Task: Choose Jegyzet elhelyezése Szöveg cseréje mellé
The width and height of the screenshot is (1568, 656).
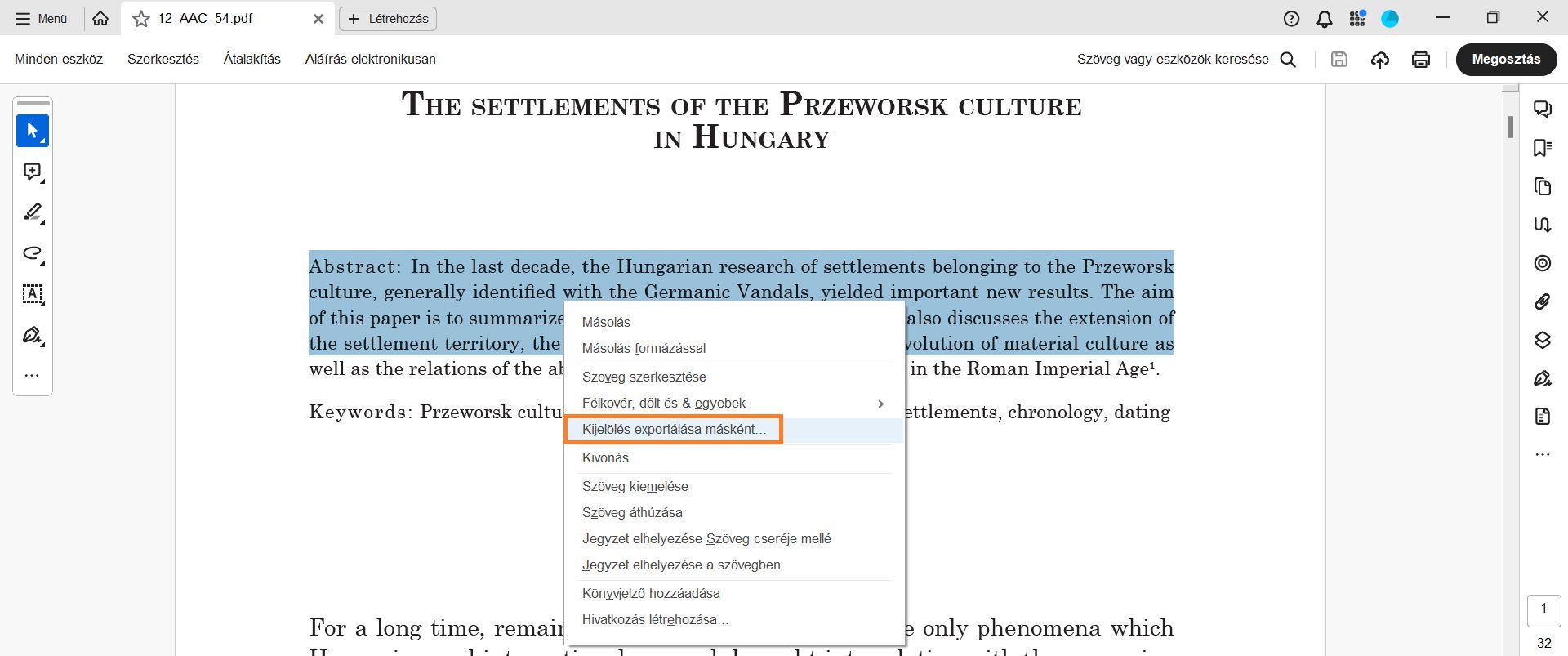Action: [734, 538]
